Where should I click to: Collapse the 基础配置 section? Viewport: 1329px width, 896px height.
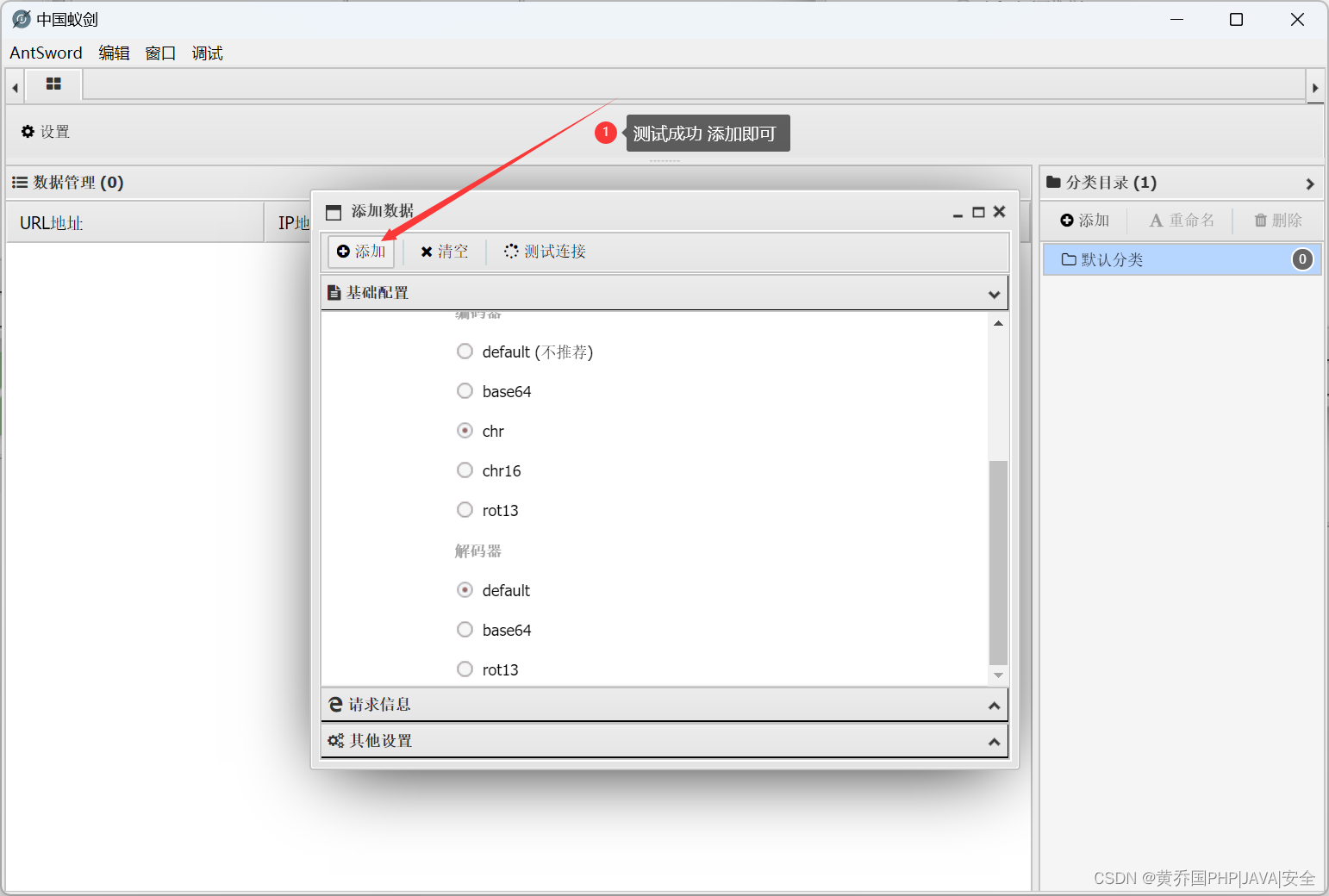tap(664, 293)
